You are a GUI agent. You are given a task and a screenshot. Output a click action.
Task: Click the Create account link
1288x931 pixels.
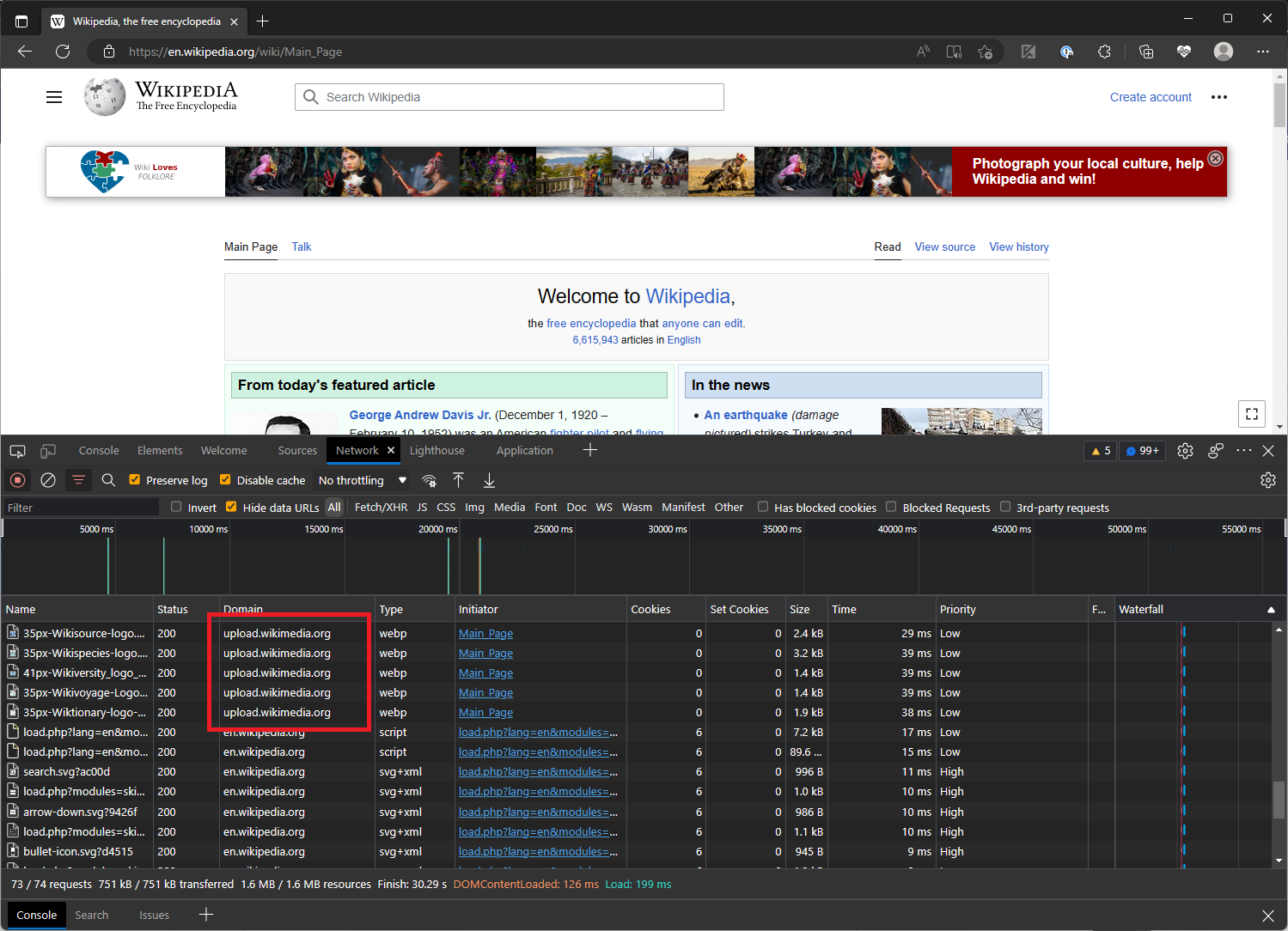point(1151,97)
